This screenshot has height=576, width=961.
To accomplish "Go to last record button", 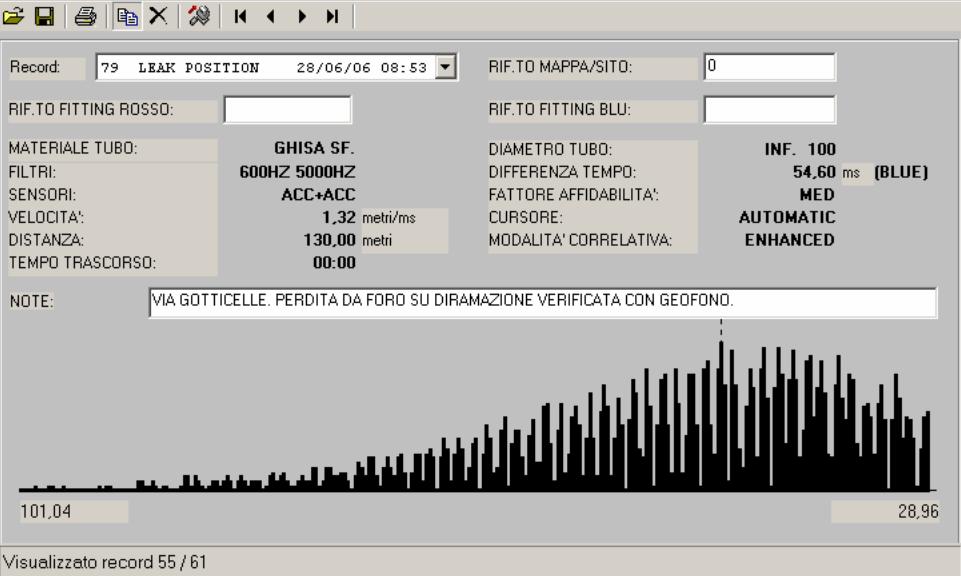I will coord(332,17).
